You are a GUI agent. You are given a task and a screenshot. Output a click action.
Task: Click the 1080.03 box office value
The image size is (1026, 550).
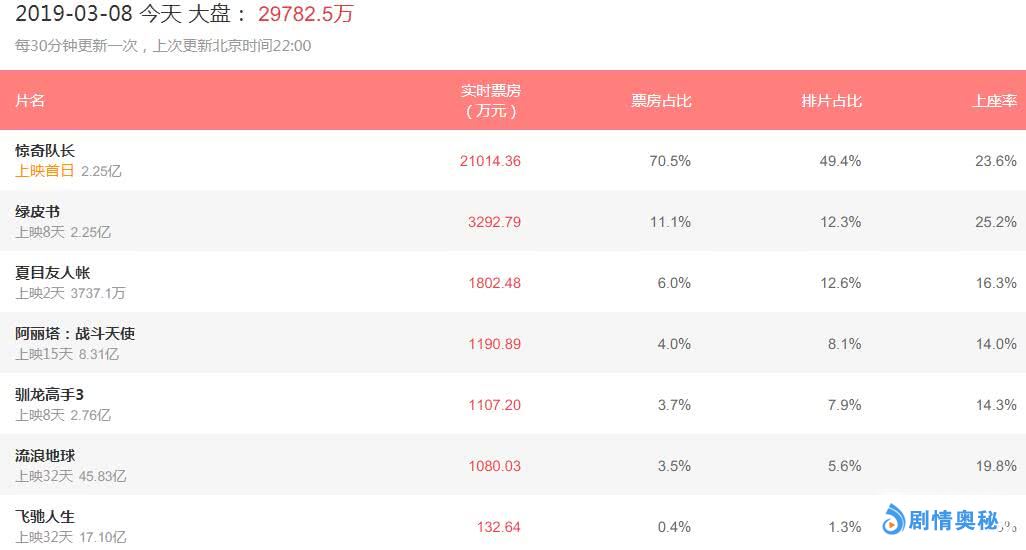[494, 466]
